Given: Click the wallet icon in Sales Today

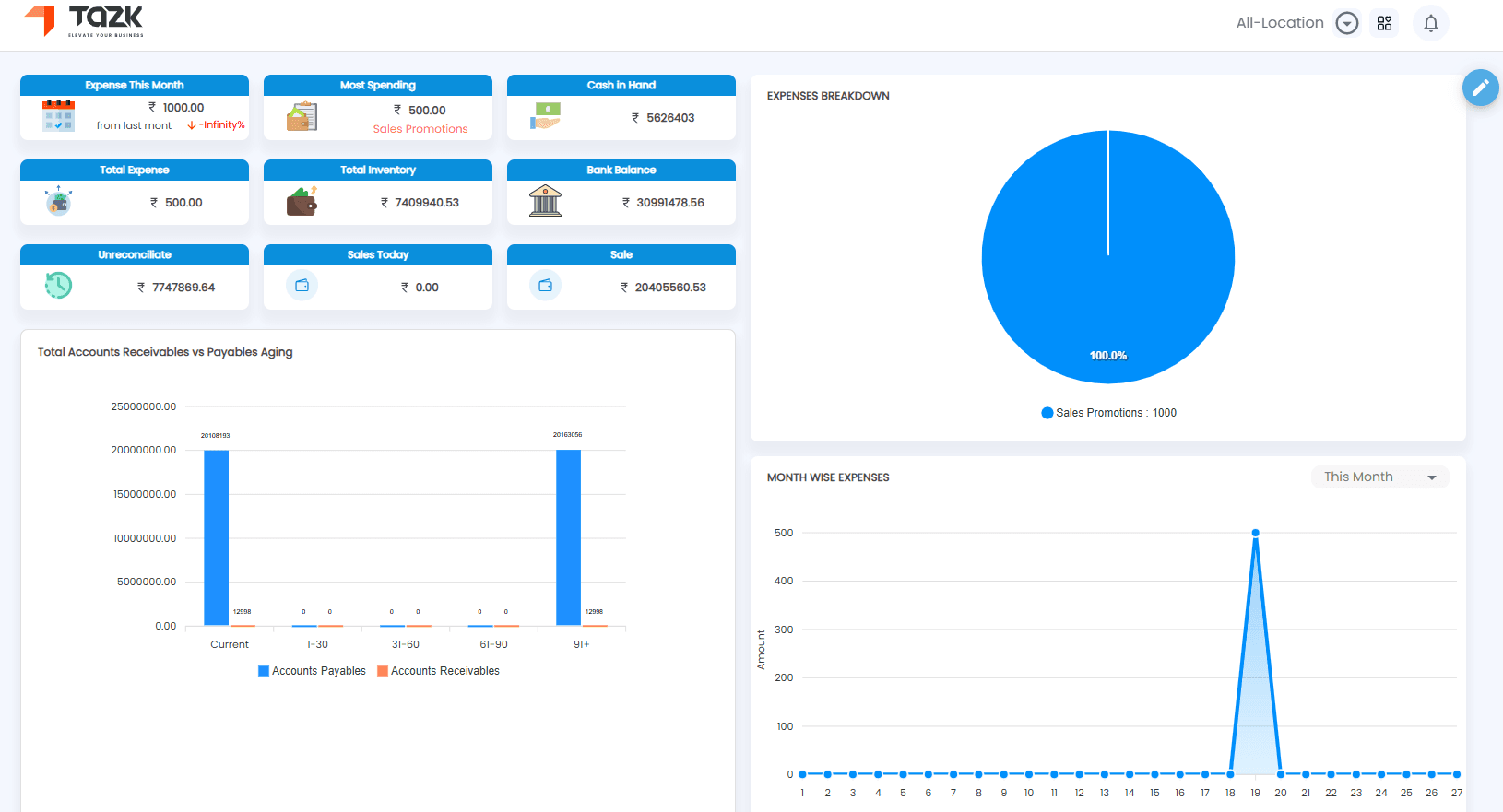Looking at the screenshot, I should point(302,286).
